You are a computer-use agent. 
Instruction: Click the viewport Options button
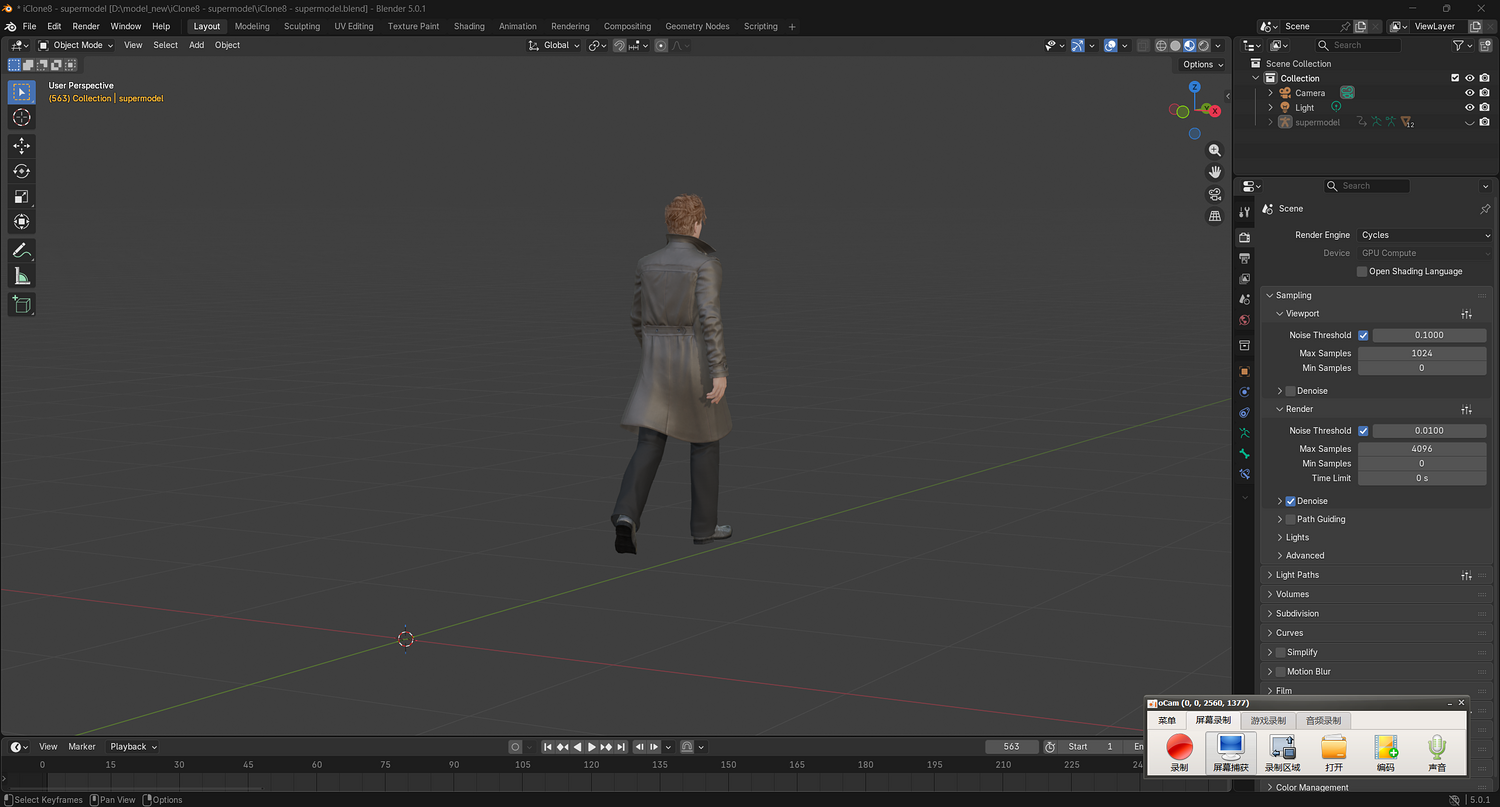(x=1202, y=64)
